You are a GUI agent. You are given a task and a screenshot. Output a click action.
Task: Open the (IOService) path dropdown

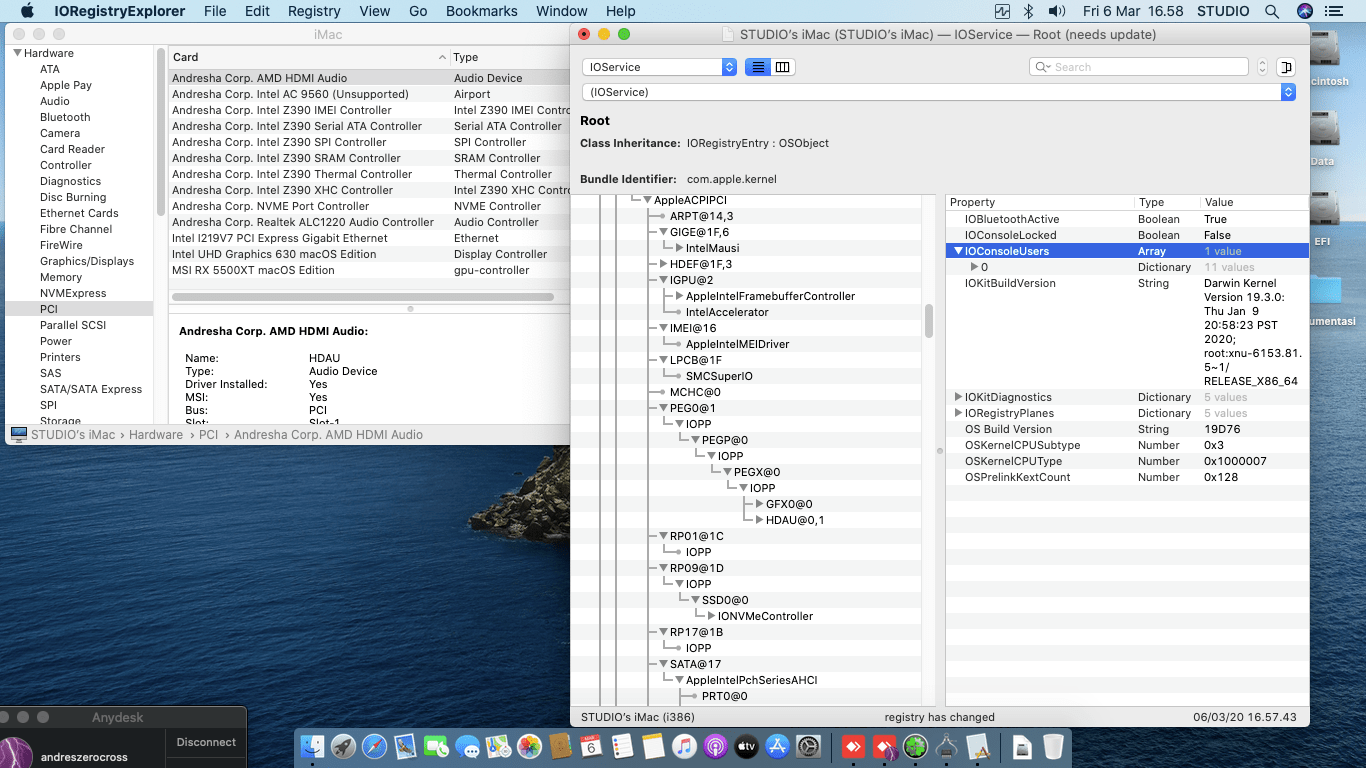point(939,92)
